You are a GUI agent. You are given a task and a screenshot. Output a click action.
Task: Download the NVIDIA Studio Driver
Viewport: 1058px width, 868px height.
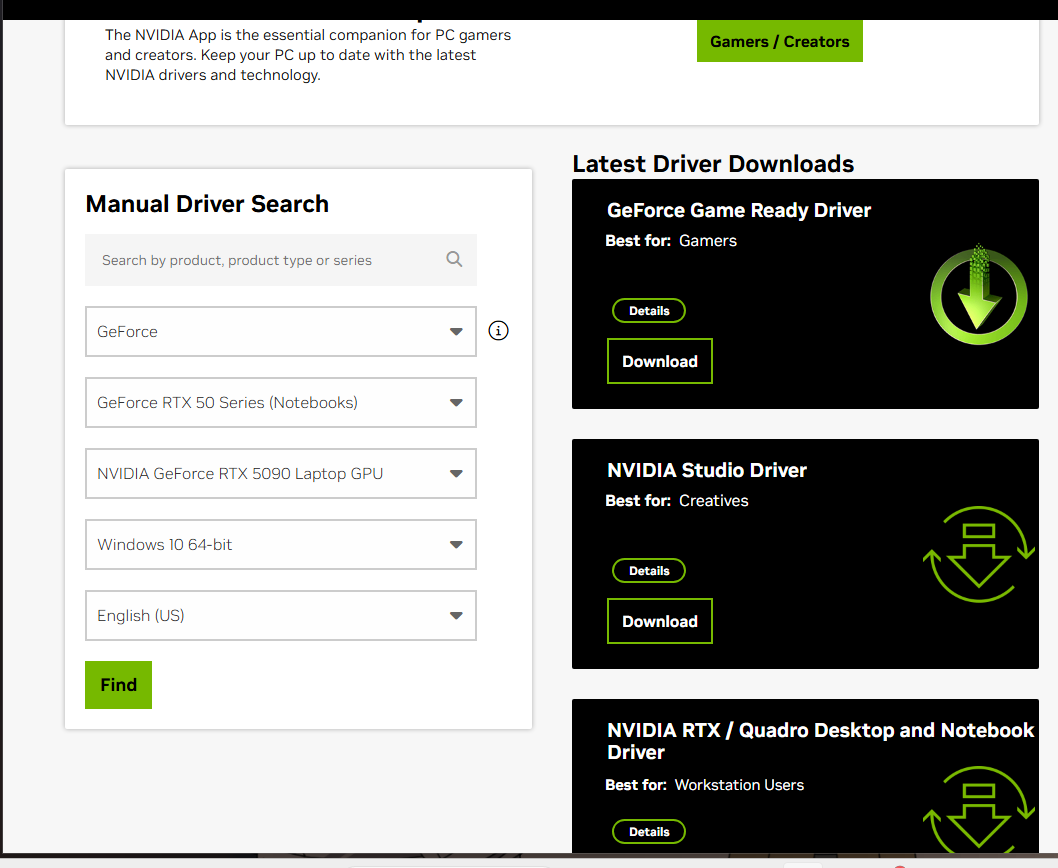[660, 621]
